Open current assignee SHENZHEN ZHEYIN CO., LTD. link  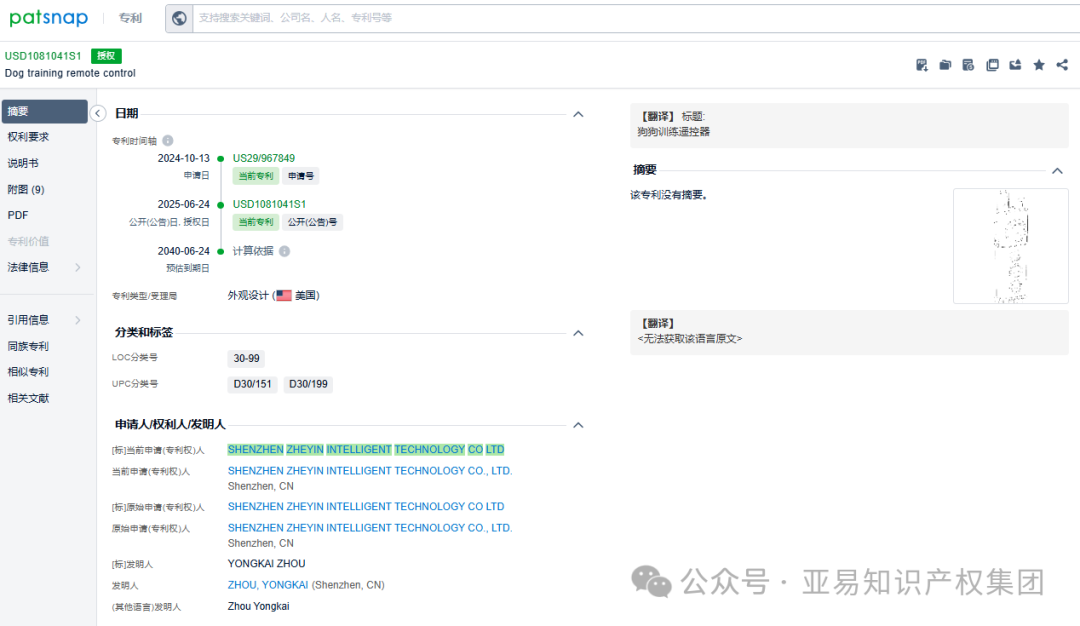click(x=370, y=471)
